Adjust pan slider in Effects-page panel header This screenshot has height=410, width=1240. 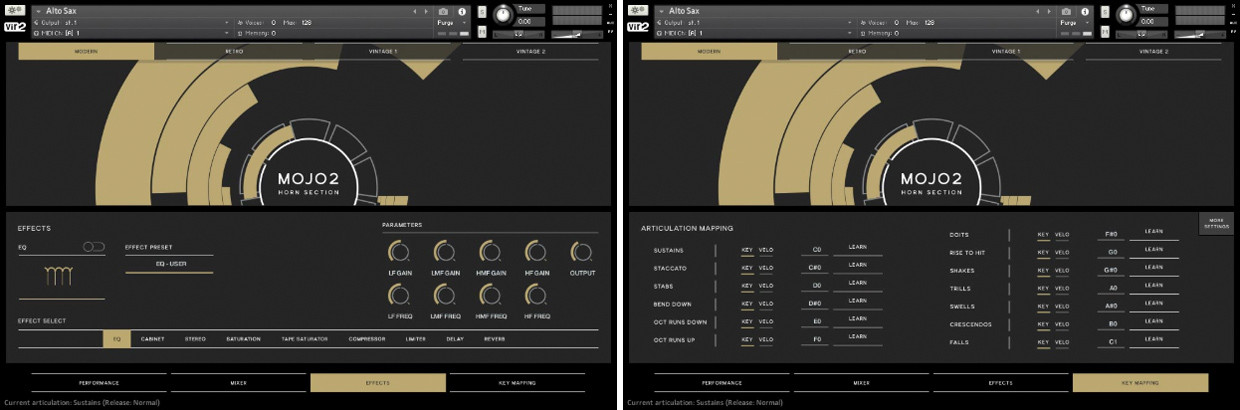point(519,35)
